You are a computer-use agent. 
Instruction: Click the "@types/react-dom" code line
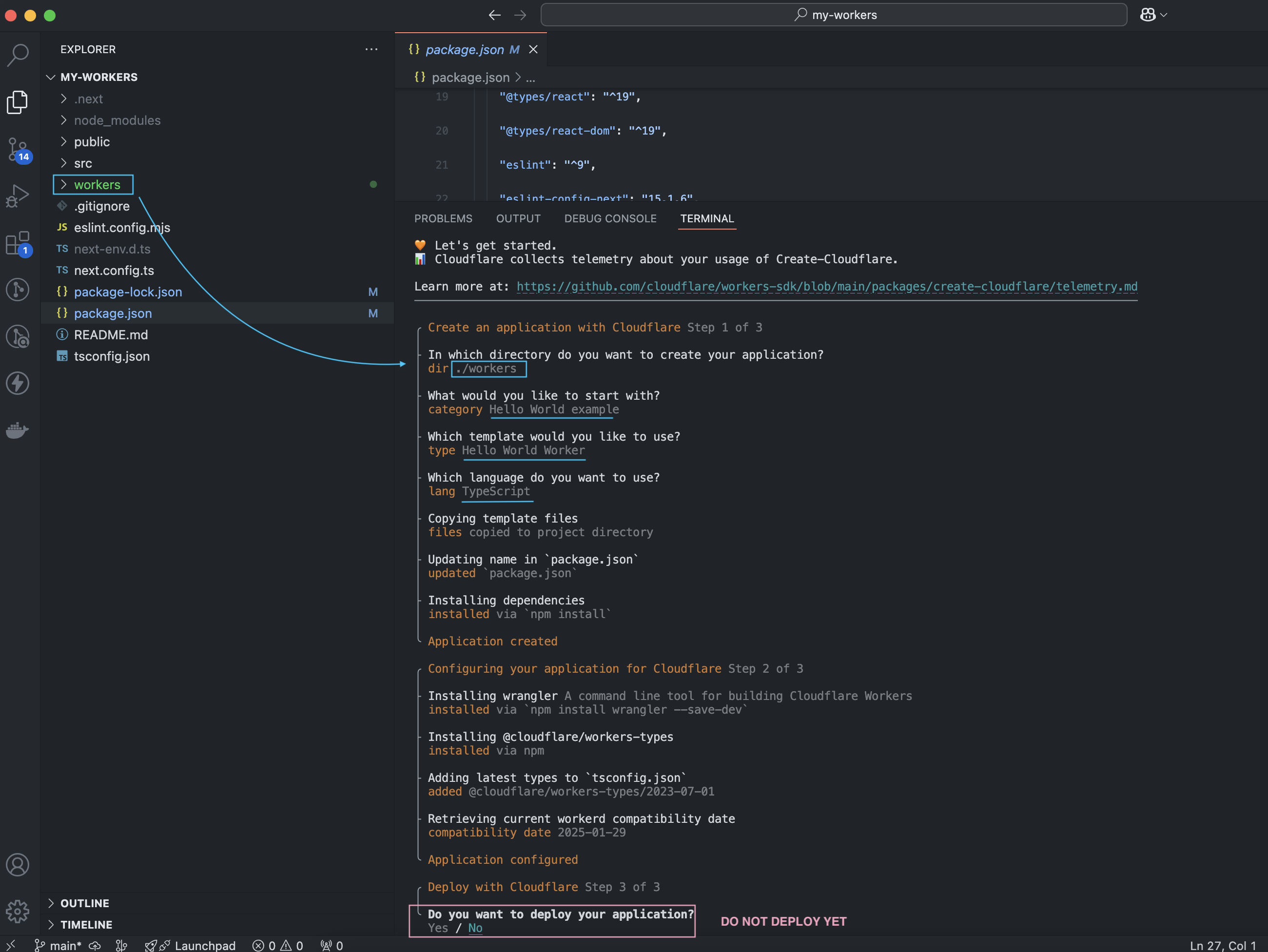click(x=583, y=131)
